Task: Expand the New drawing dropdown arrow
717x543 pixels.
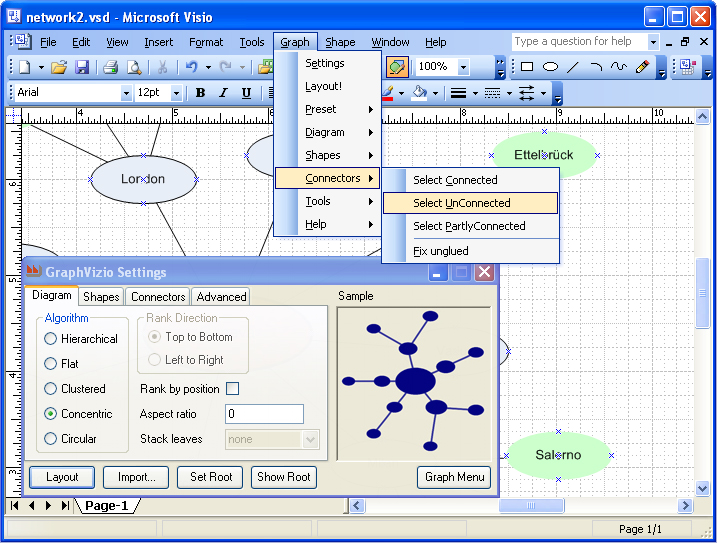Action: pyautogui.click(x=41, y=68)
